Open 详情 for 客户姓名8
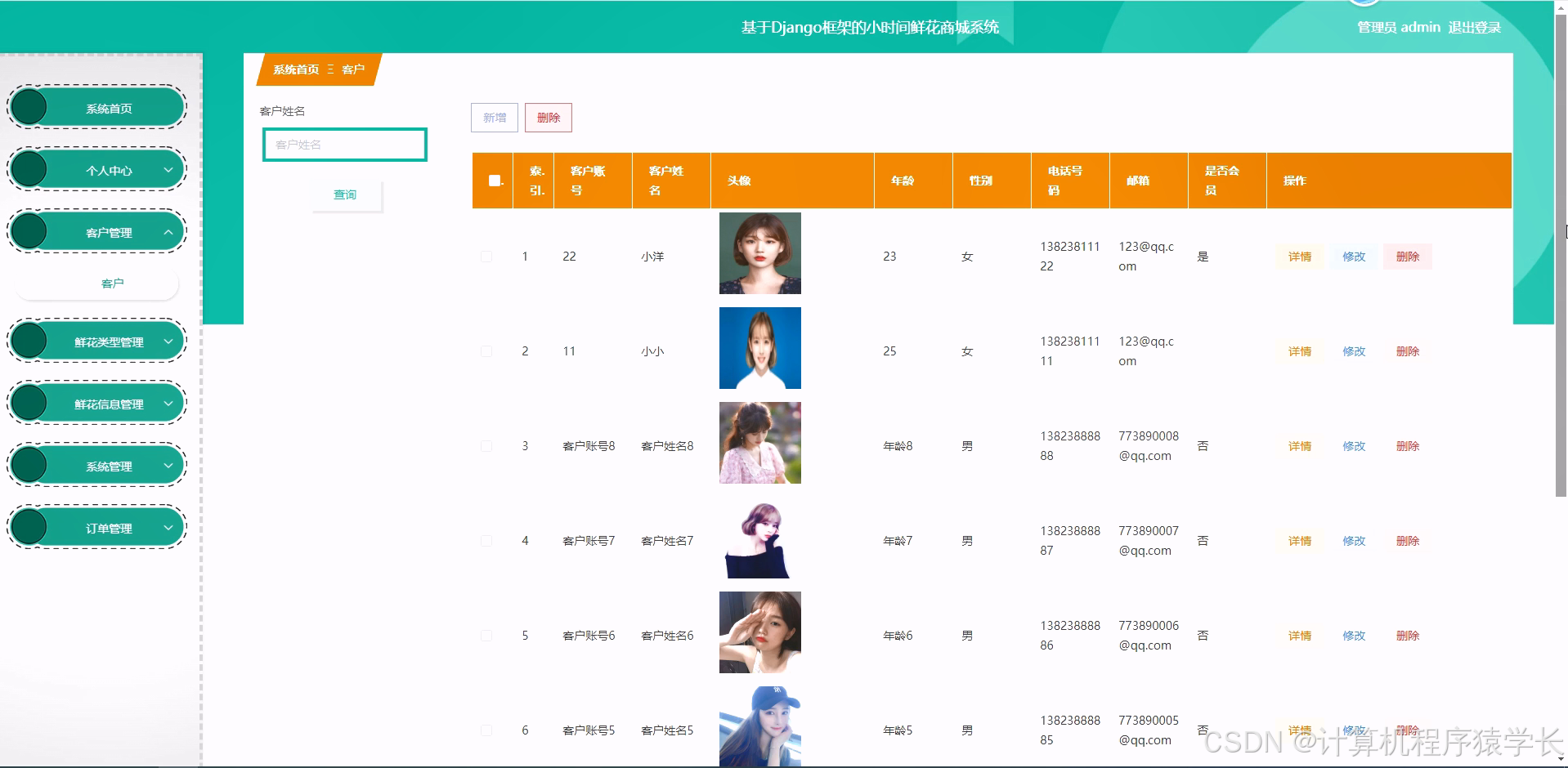Screen dimensions: 1568x768 pos(1300,446)
